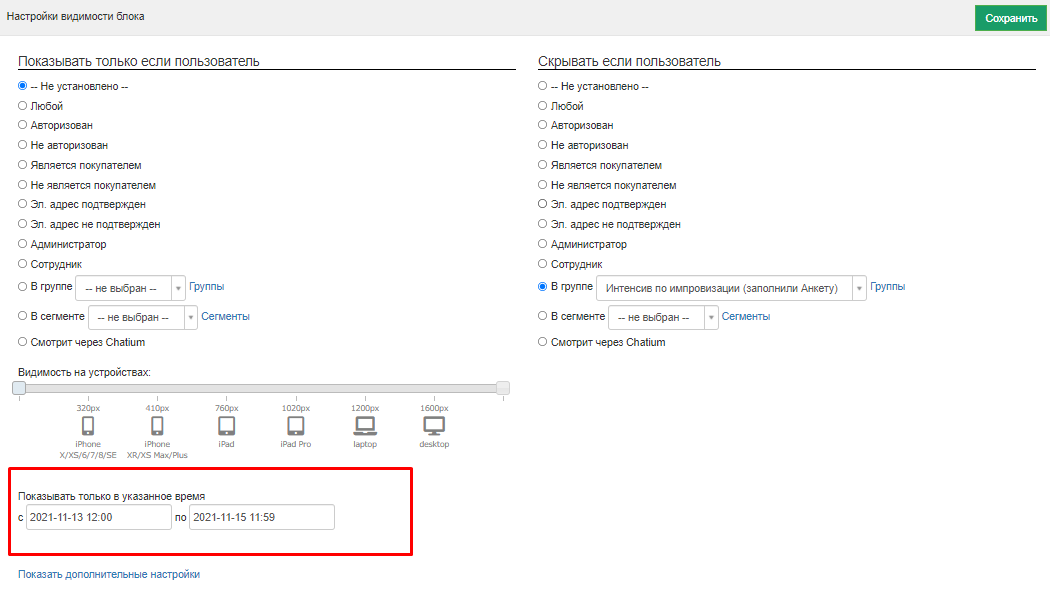Image resolution: width=1050 pixels, height=592 pixels.
Task: Choose 'Авторизован' in the Показывать column
Action: tap(23, 125)
